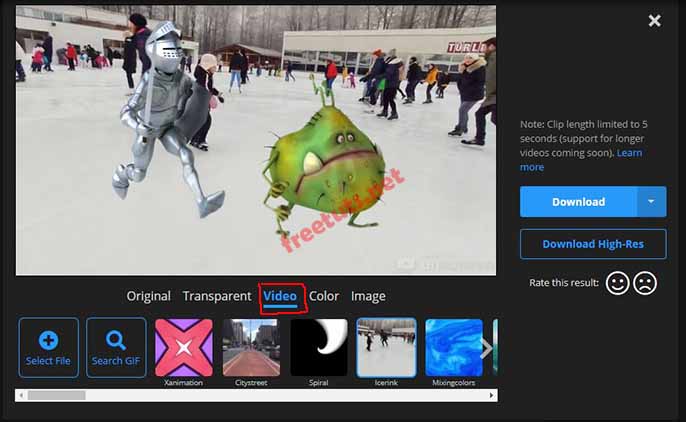The height and width of the screenshot is (422, 686).
Task: Click the video preview of the ice rink
Action: [x=256, y=140]
